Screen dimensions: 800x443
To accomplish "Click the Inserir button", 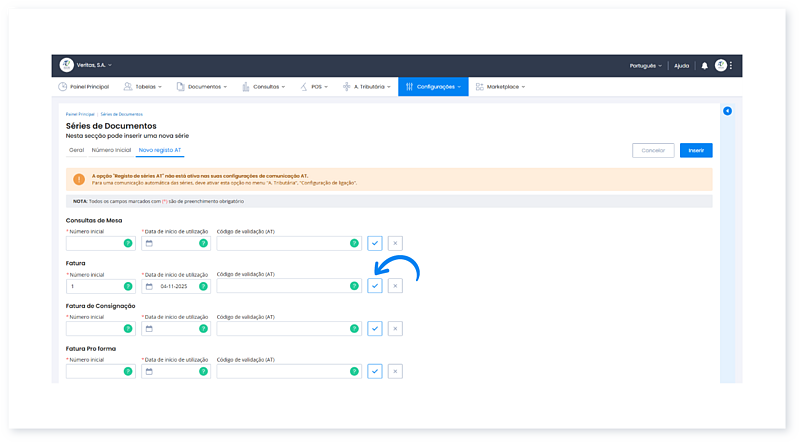I will coord(696,150).
